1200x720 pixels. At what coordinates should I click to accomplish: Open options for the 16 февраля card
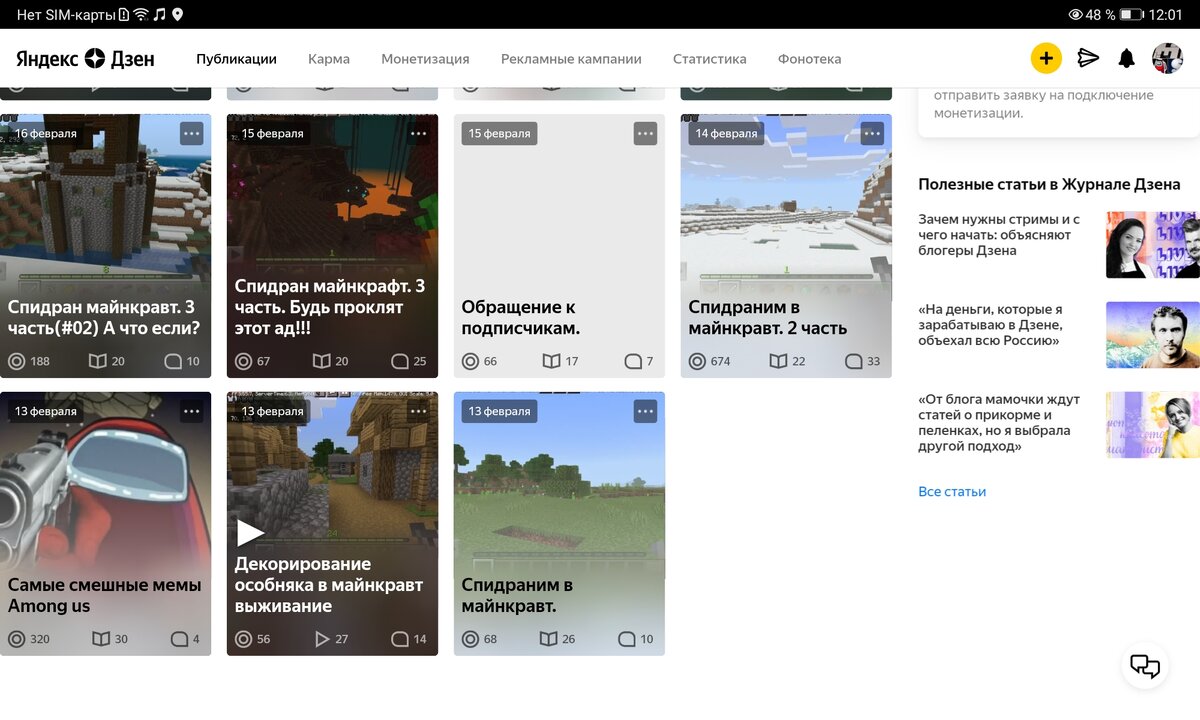click(191, 133)
